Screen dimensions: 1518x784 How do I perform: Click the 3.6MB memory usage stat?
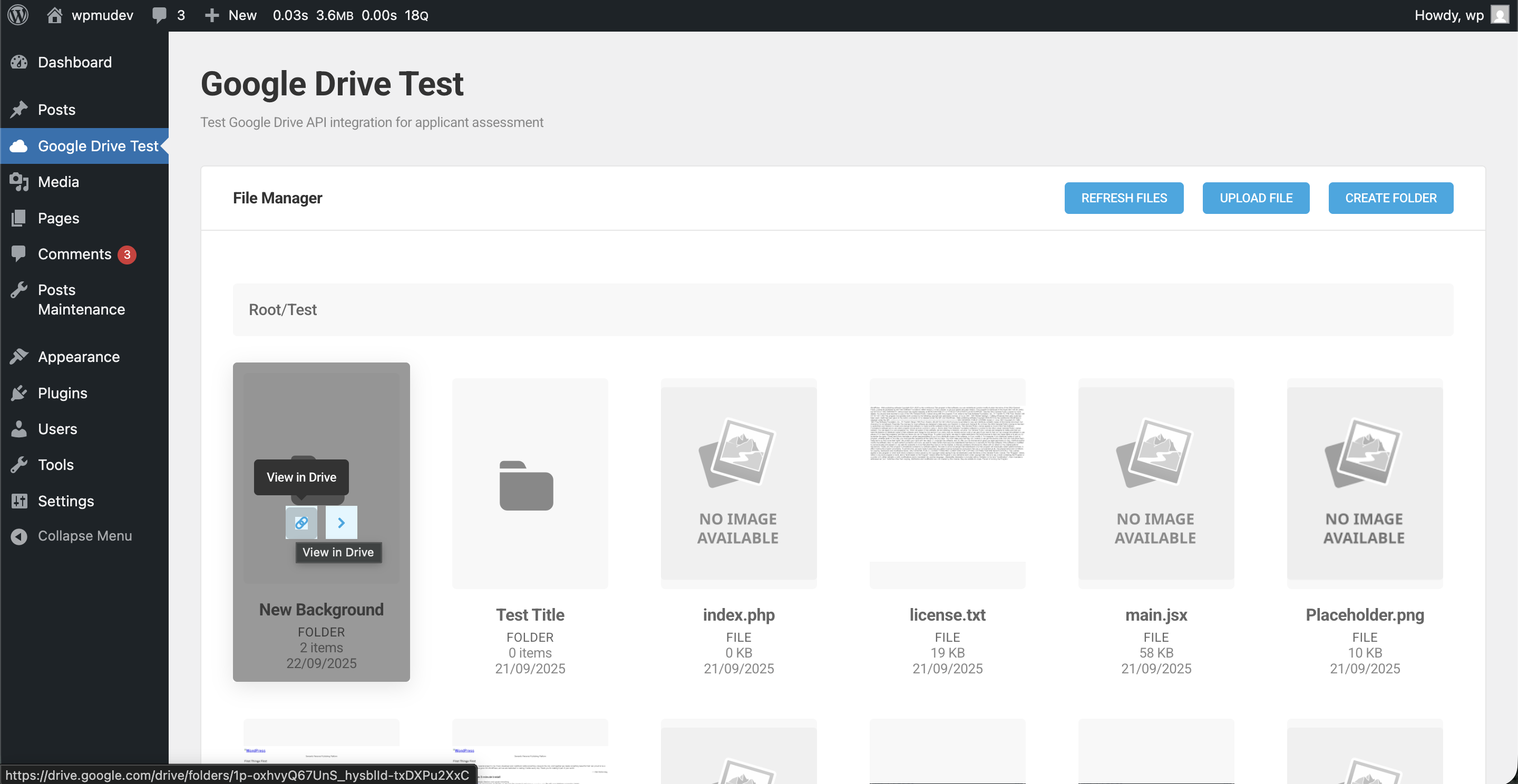[335, 15]
